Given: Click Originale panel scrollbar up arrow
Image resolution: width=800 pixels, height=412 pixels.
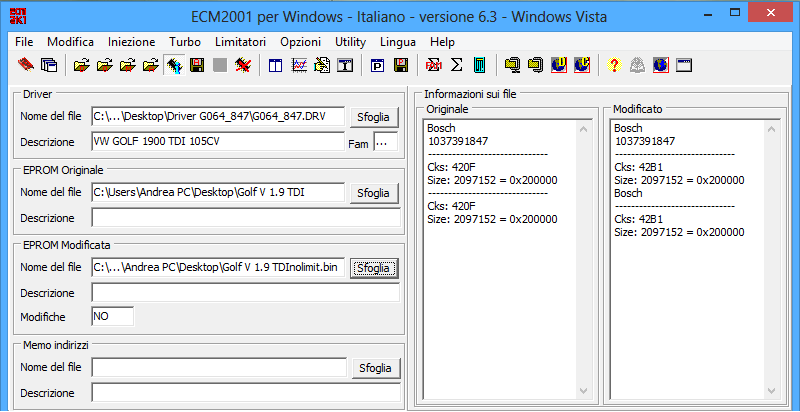Looking at the screenshot, I should click(584, 130).
